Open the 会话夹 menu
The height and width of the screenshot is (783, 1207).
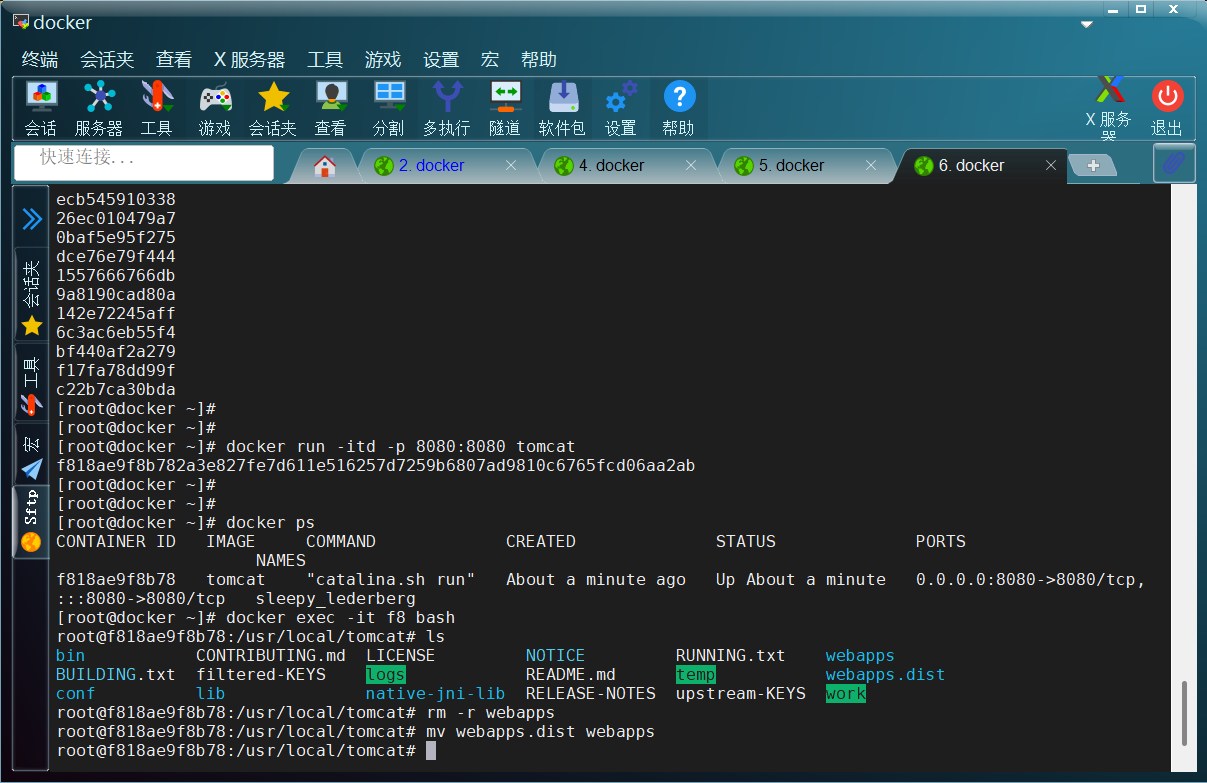coord(107,60)
